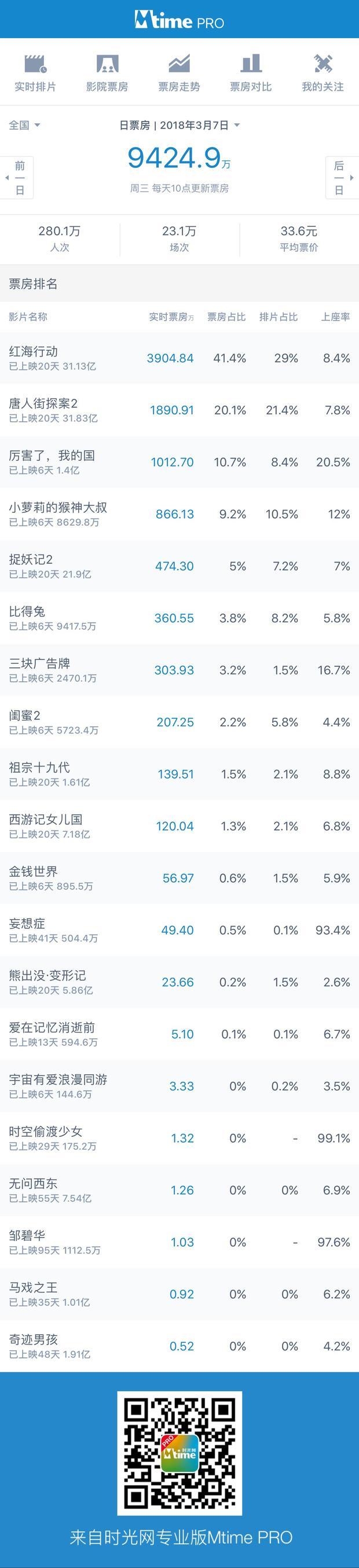Sort by 实时票房 column header
This screenshot has height=1568, width=359.
coord(171,317)
